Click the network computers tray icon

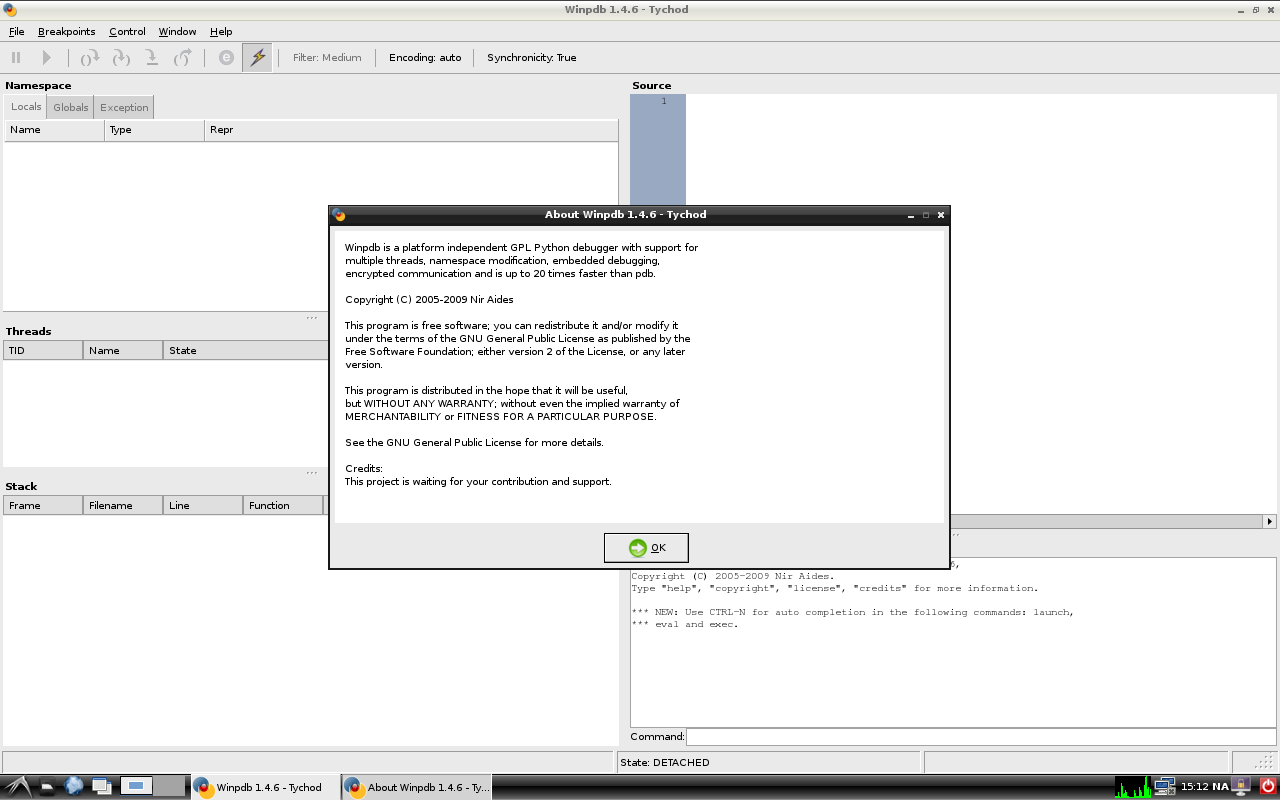(x=1164, y=787)
